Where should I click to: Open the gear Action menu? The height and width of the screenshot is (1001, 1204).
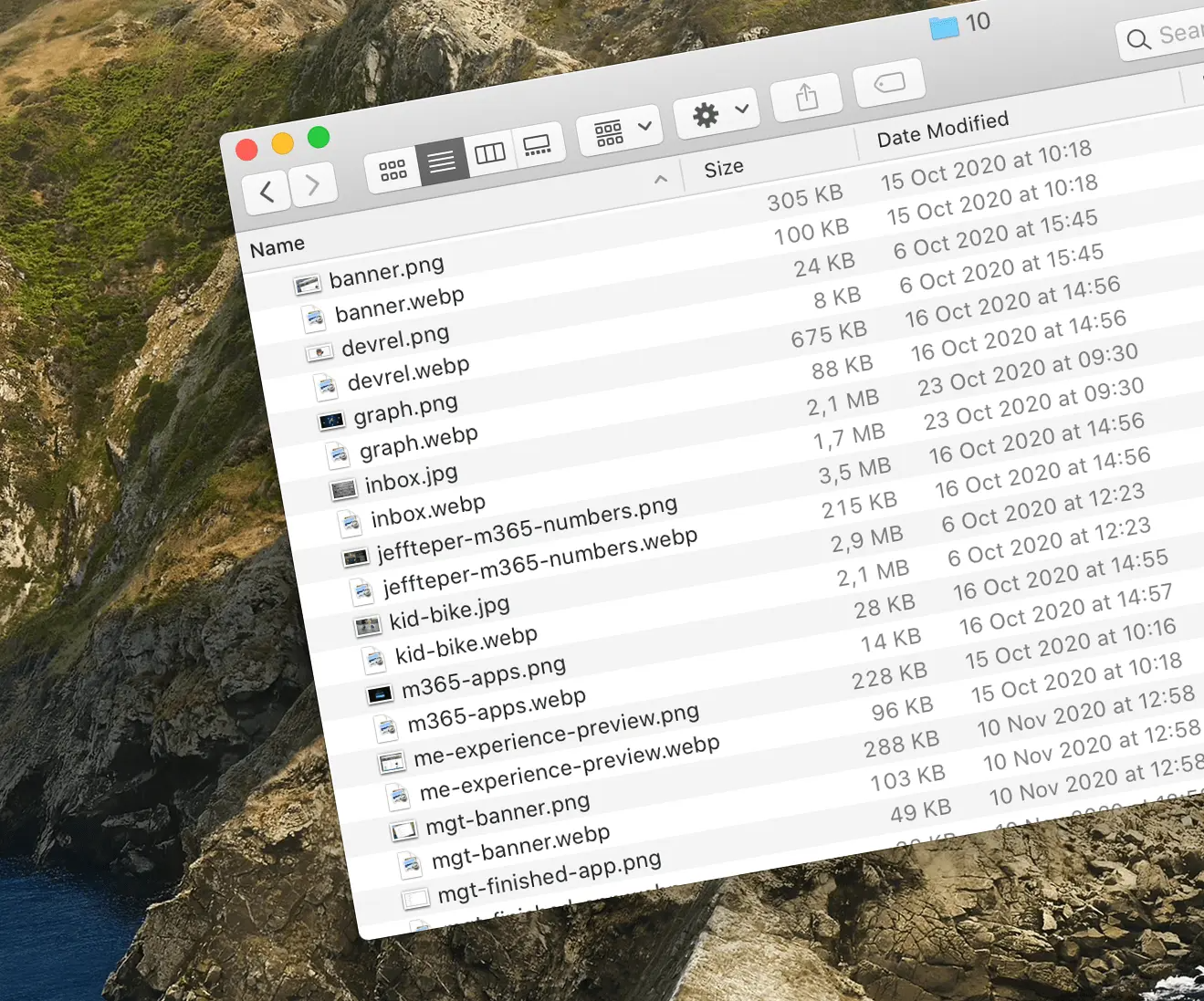coord(719,114)
